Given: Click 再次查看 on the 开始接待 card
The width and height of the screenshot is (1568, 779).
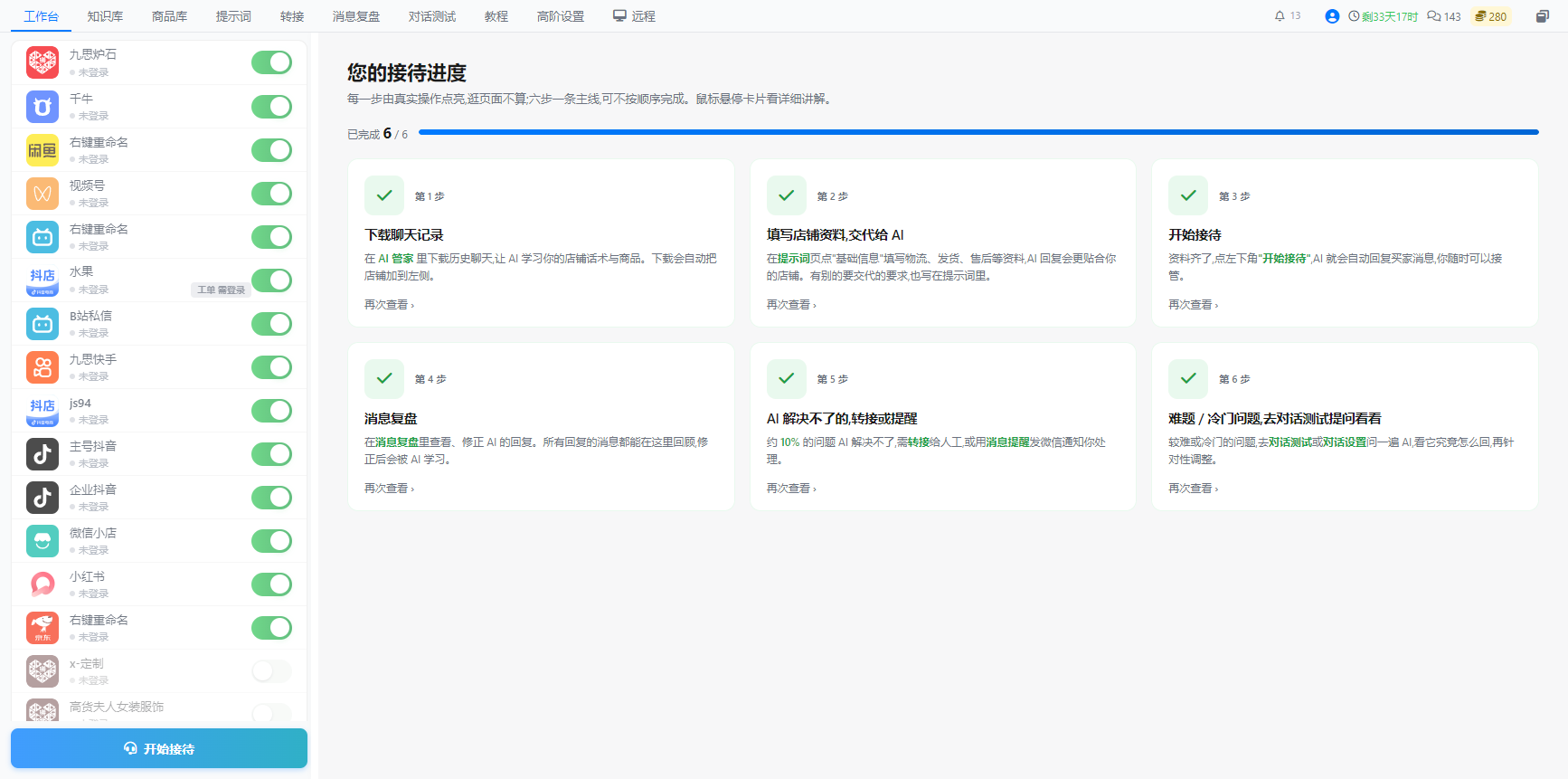Looking at the screenshot, I should (1193, 305).
